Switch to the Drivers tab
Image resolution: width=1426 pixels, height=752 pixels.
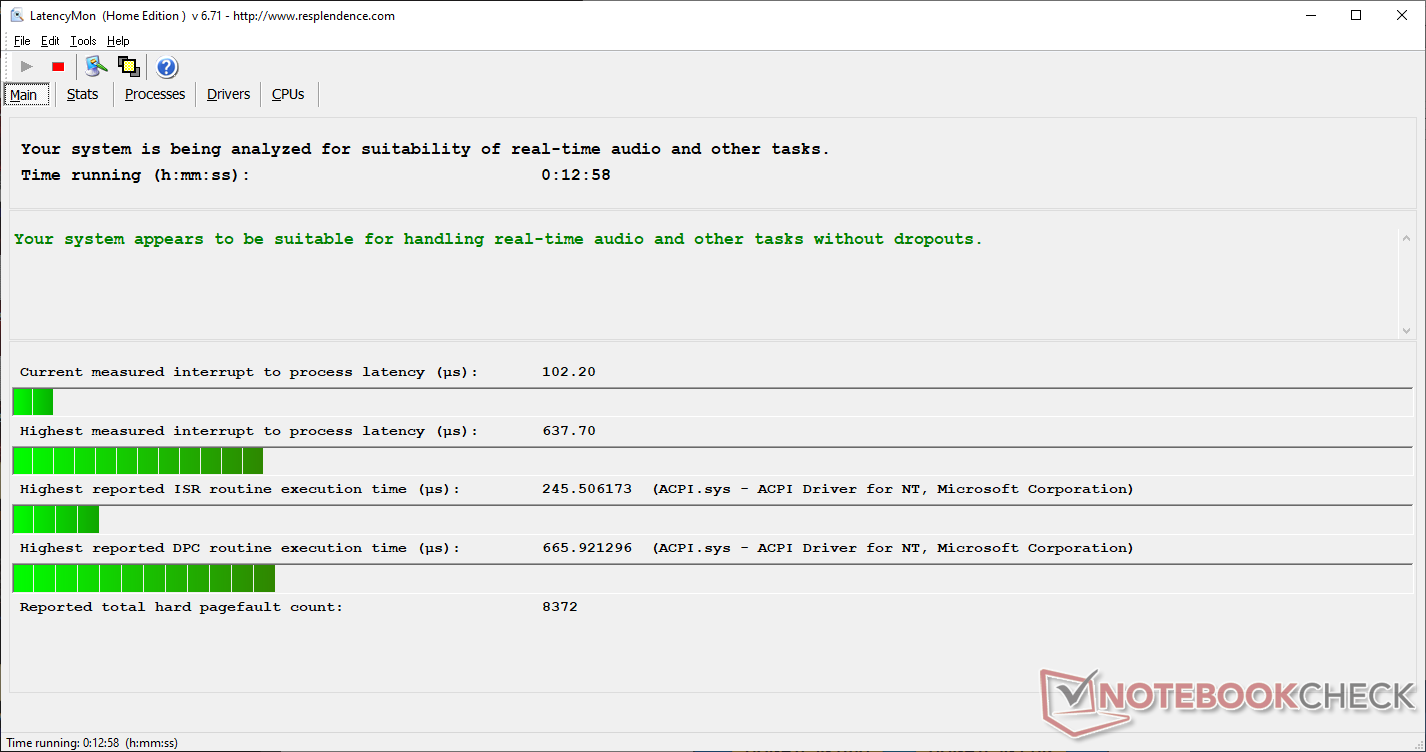point(228,94)
